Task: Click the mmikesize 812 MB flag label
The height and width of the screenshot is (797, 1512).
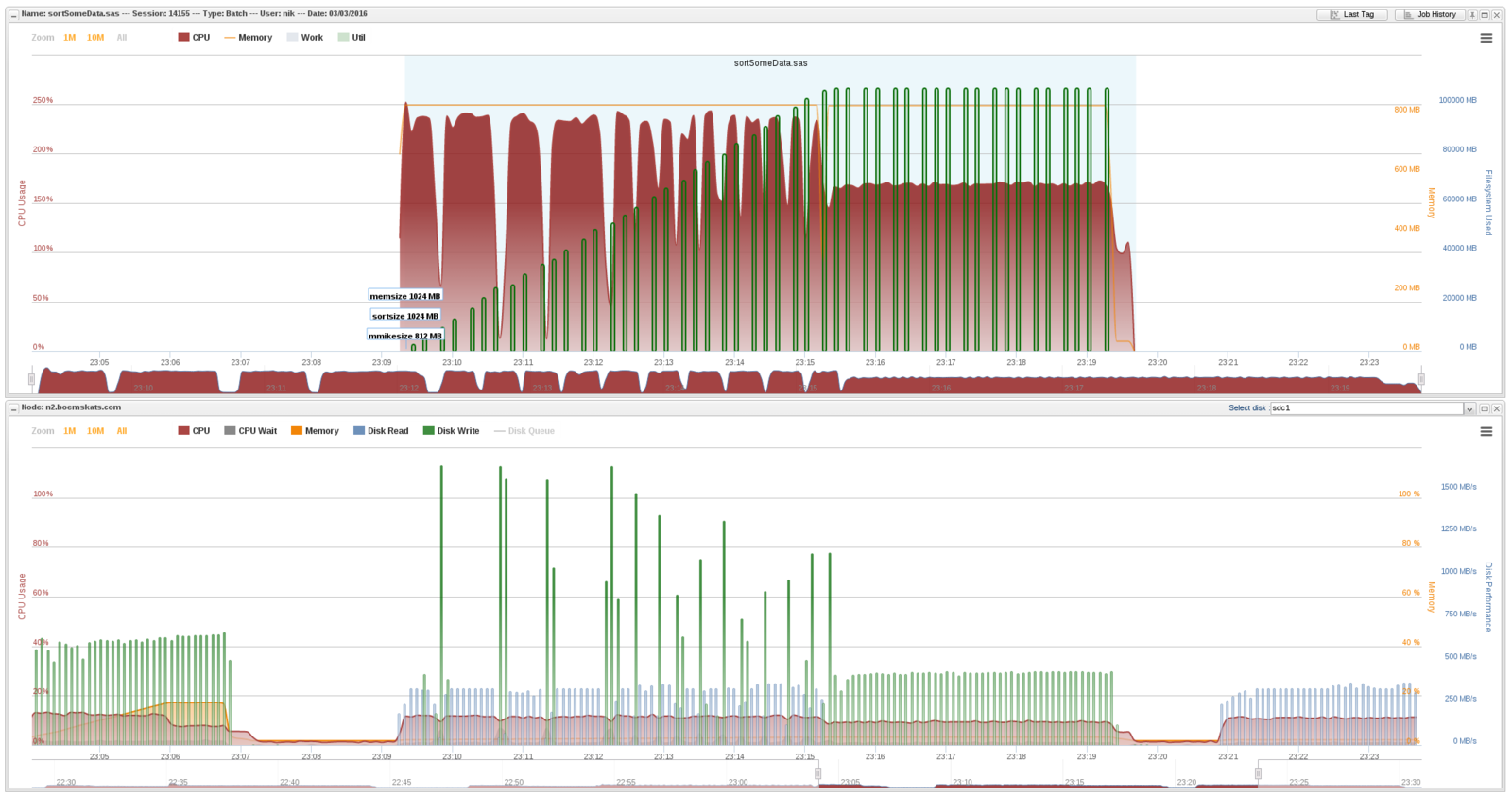Action: (x=404, y=336)
